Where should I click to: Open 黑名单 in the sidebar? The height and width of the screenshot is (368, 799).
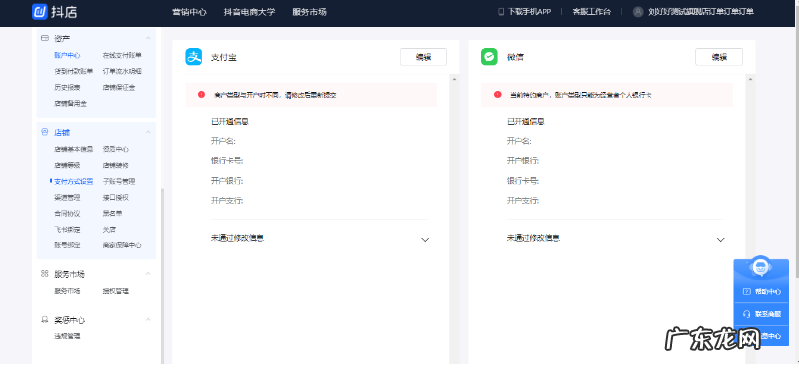pyautogui.click(x=113, y=213)
